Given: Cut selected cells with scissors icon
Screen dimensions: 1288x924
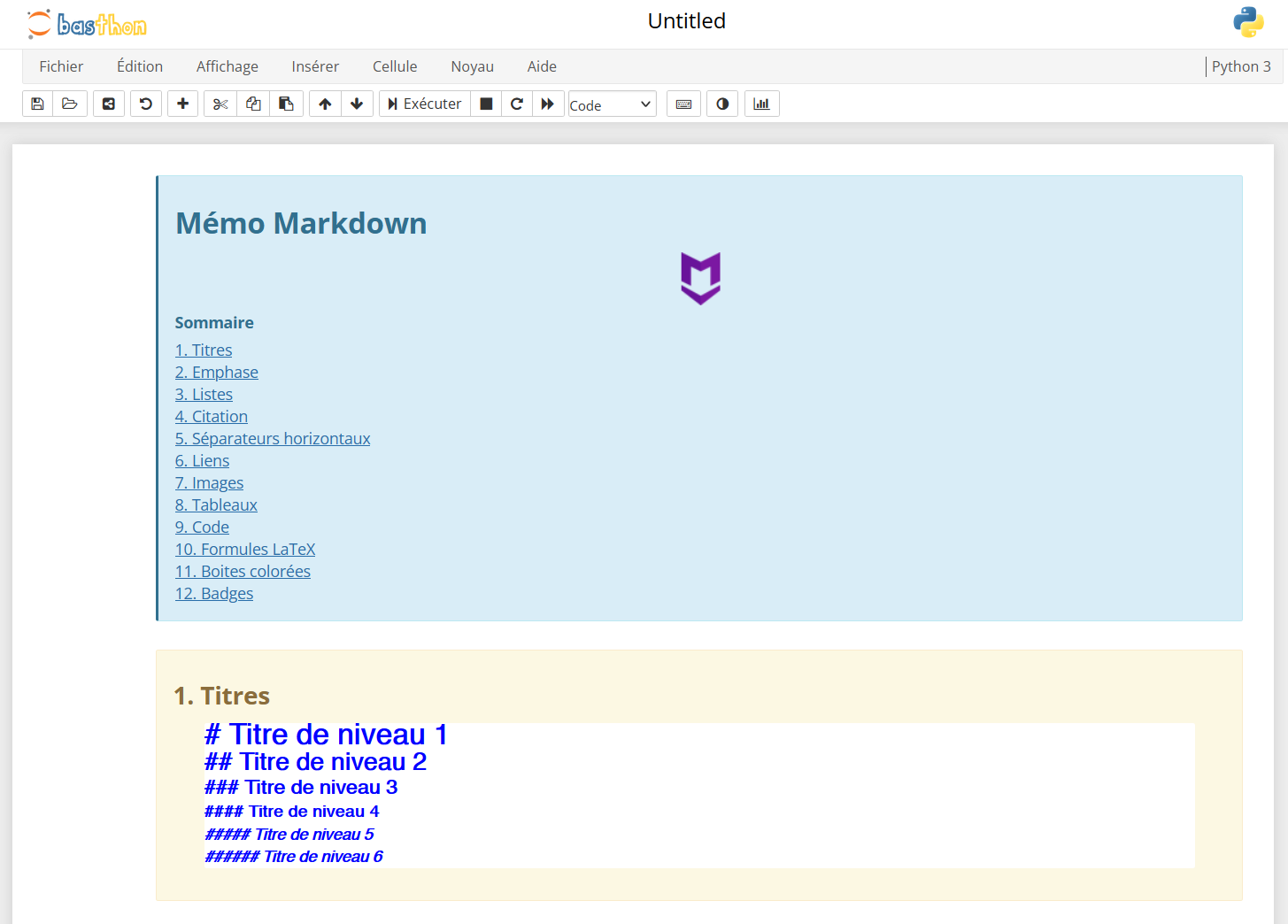Looking at the screenshot, I should (220, 104).
